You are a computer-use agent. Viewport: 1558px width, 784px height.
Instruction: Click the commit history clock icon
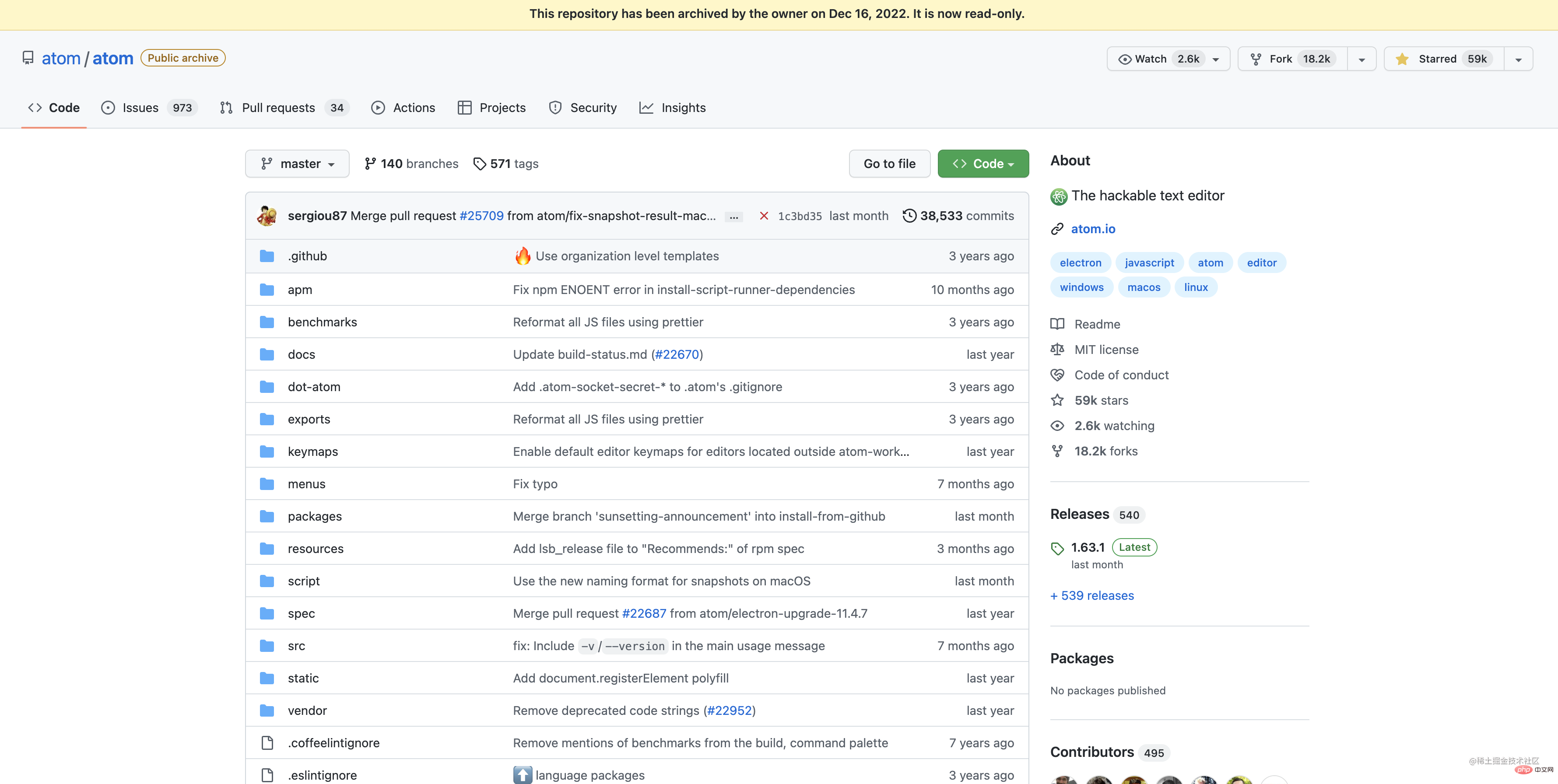909,216
